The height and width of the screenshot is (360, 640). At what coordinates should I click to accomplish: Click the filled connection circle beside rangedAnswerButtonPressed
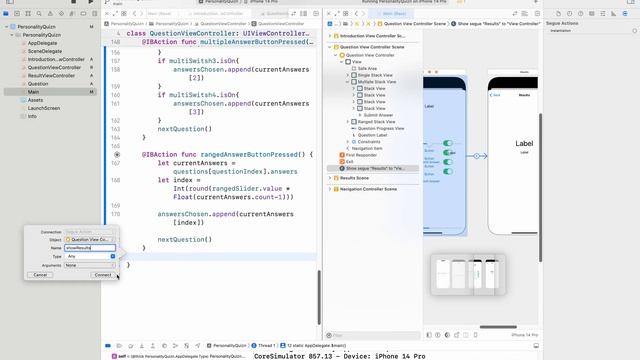point(117,155)
